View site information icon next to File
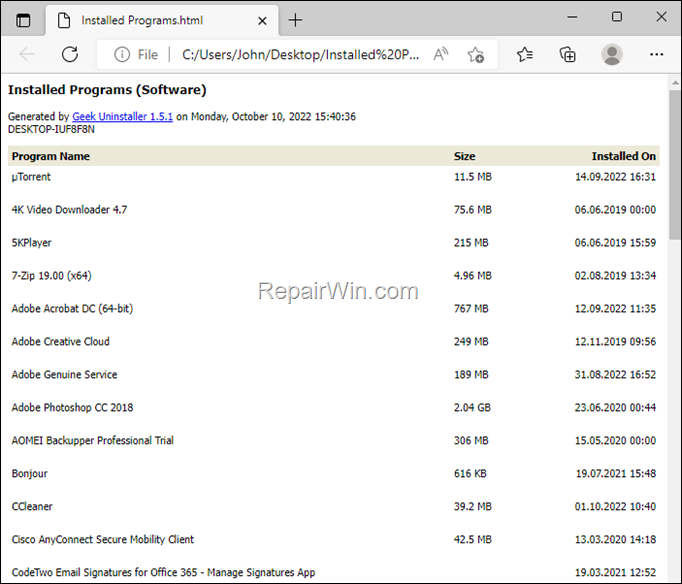Screen dimensions: 682x584 [122, 55]
